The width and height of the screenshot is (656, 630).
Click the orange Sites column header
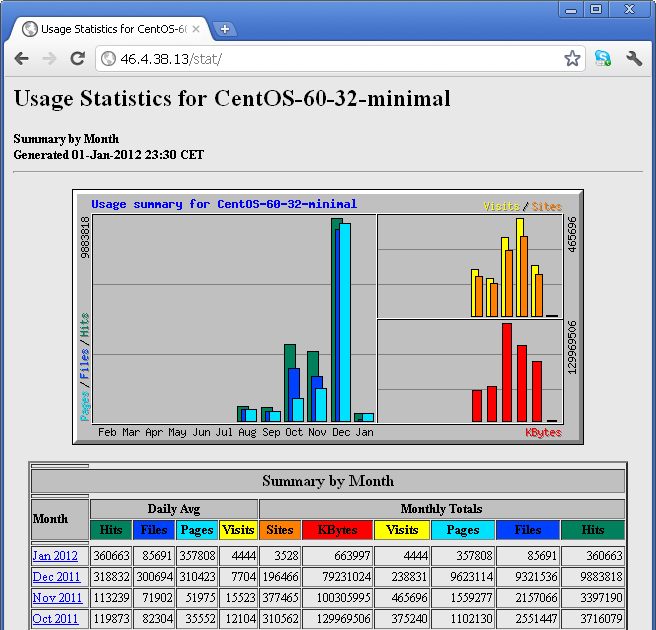280,530
